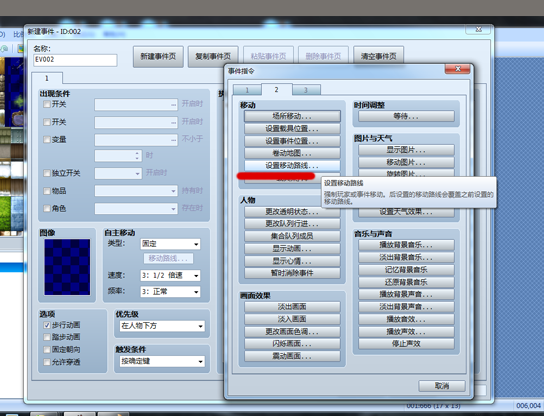544x416 pixels.
Task: Select event page tab 1 in 新建事件 window
Action: point(47,78)
